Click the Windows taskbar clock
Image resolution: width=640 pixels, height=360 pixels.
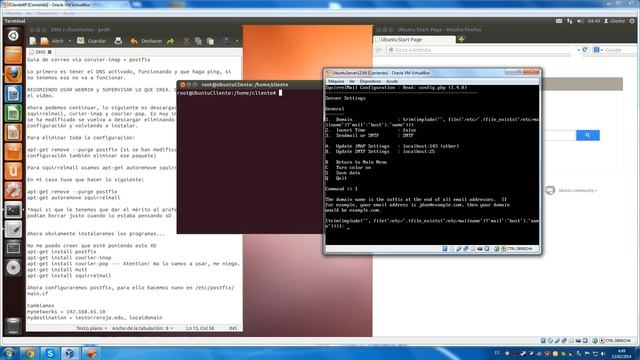point(621,353)
